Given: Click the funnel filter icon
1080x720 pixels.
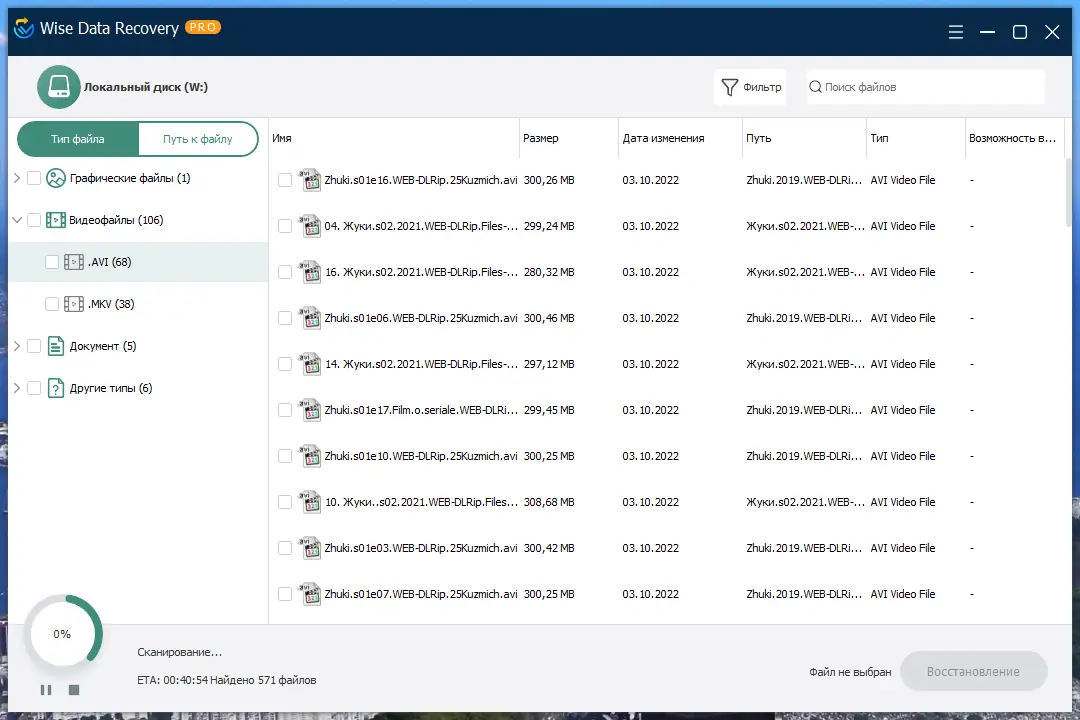Looking at the screenshot, I should click(x=729, y=88).
